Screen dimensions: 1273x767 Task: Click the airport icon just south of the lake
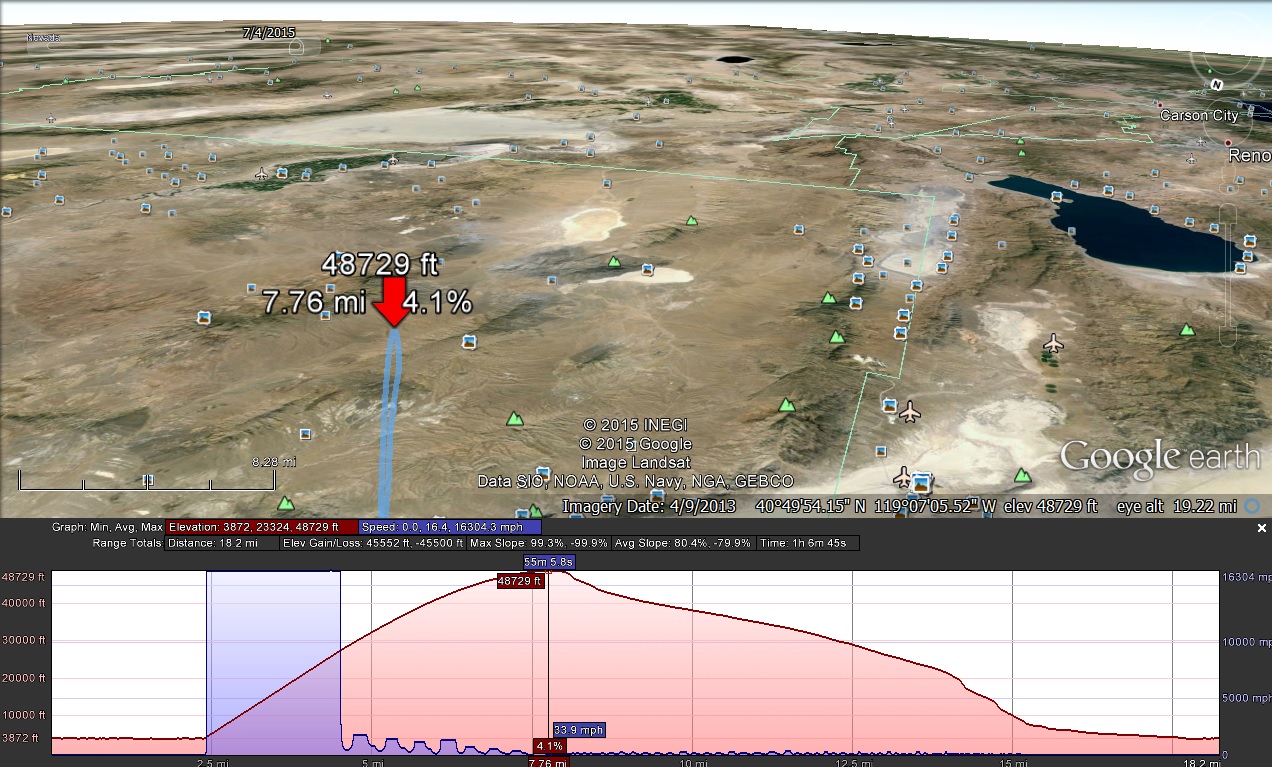(1053, 344)
